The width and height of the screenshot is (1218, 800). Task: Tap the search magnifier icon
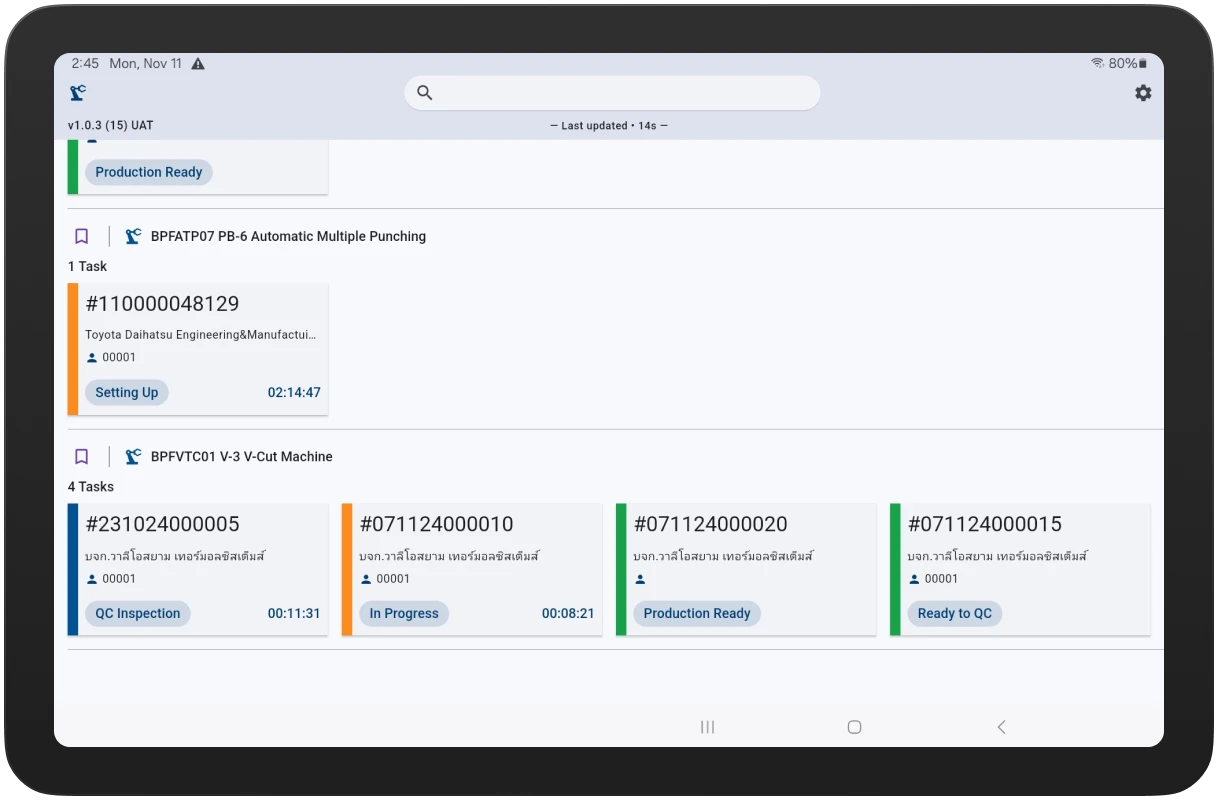(x=425, y=93)
